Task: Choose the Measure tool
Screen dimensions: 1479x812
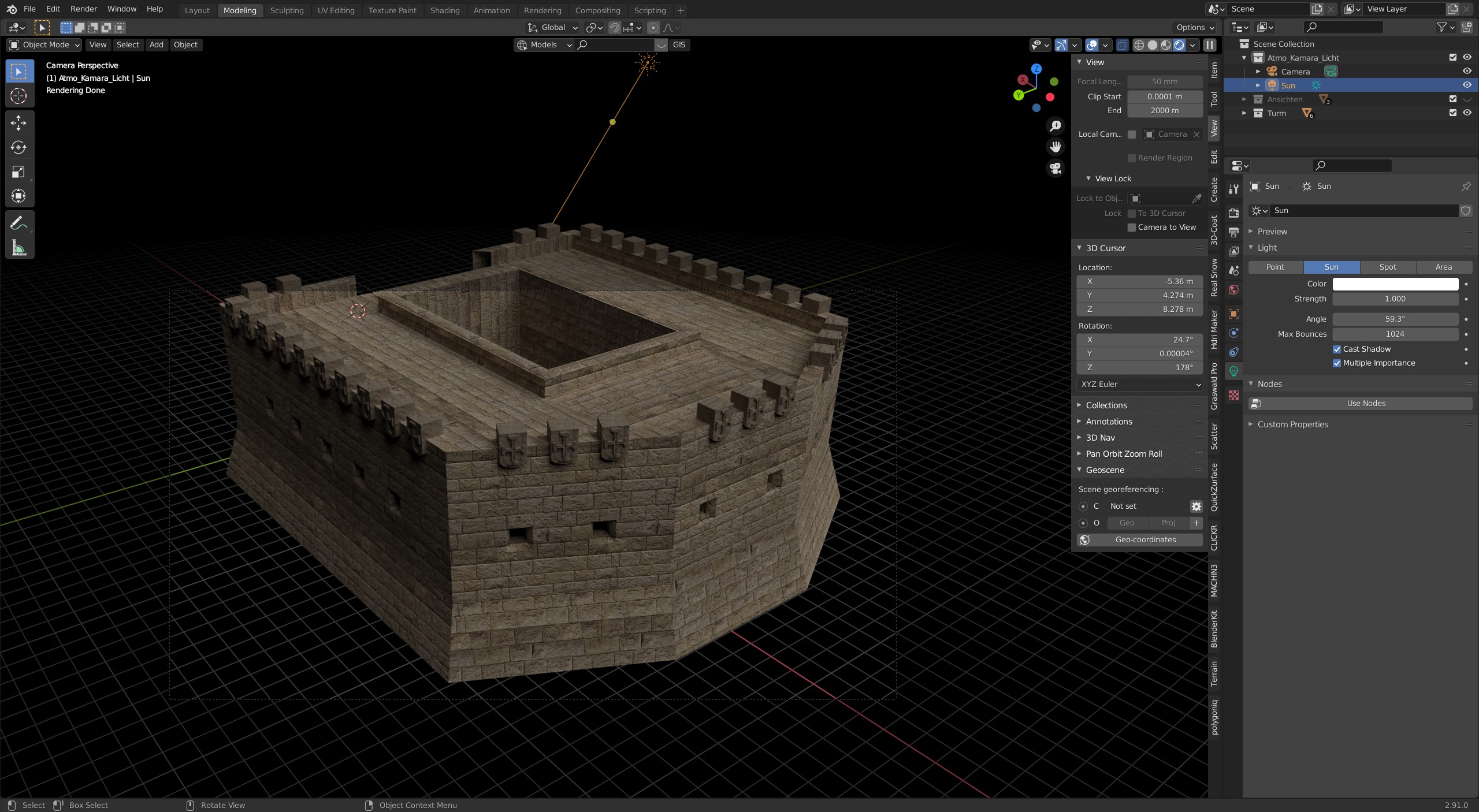Action: [18, 248]
